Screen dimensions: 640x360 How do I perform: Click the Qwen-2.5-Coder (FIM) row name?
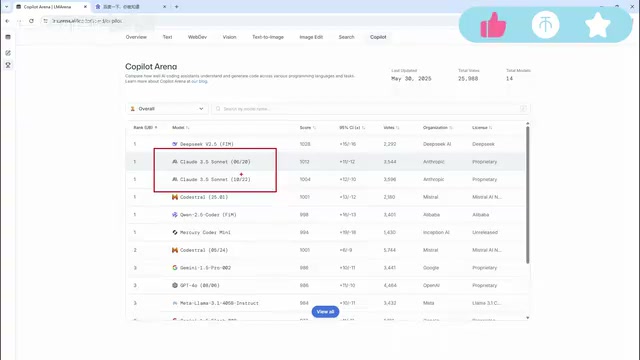(208, 215)
